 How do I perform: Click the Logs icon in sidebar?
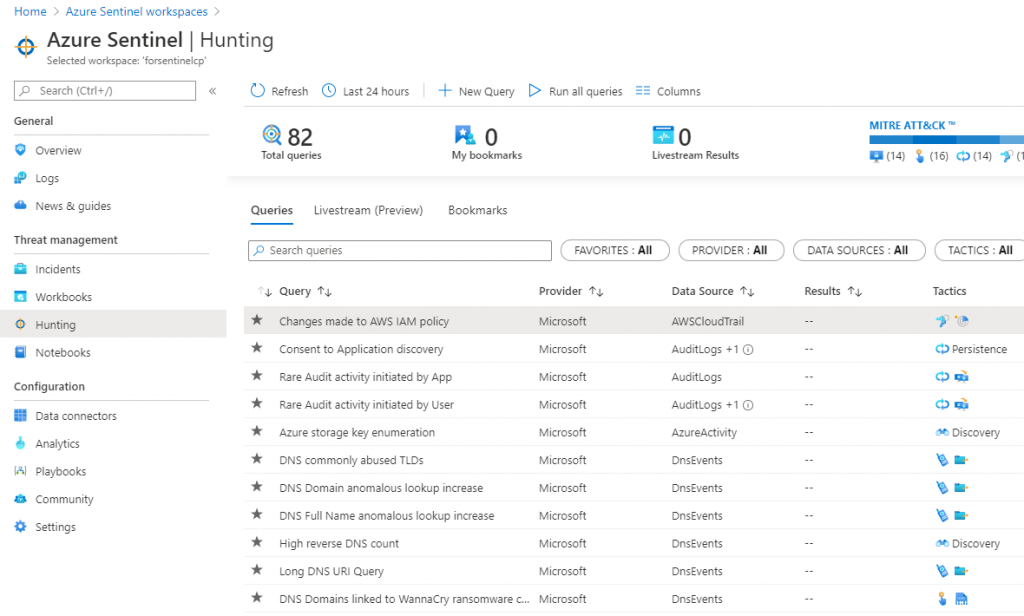(x=20, y=178)
